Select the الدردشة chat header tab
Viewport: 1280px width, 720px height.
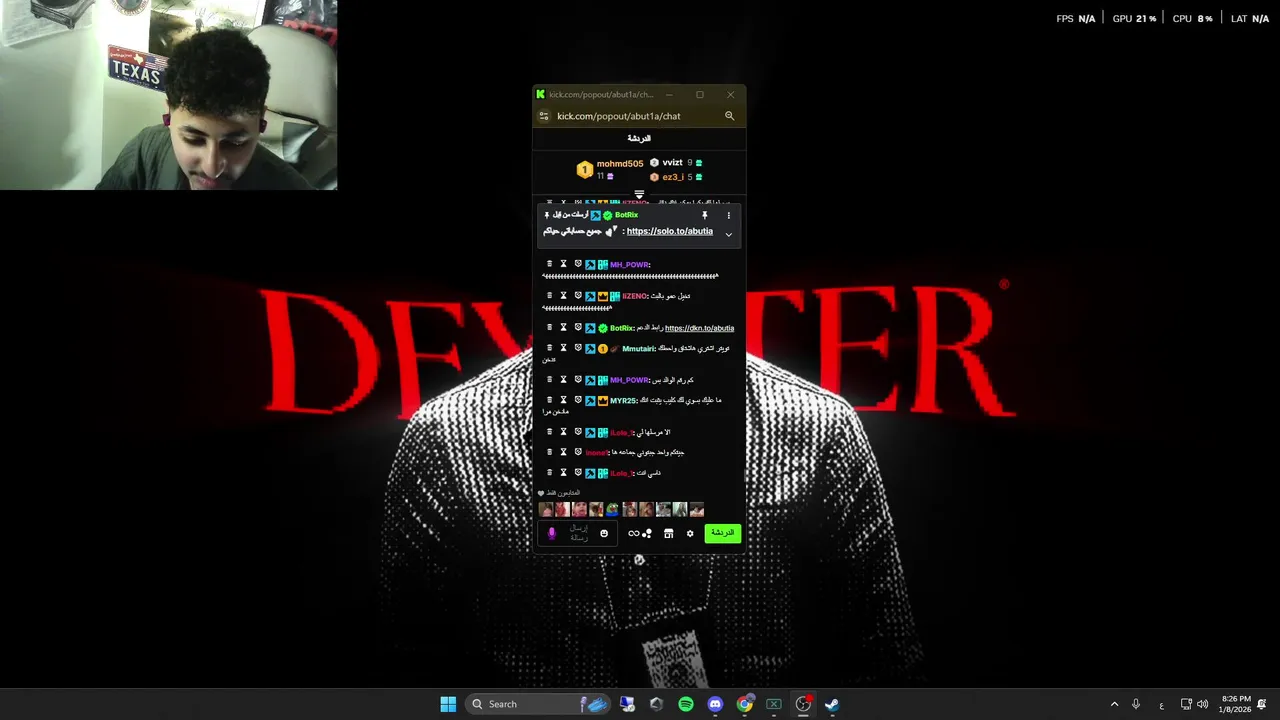639,138
